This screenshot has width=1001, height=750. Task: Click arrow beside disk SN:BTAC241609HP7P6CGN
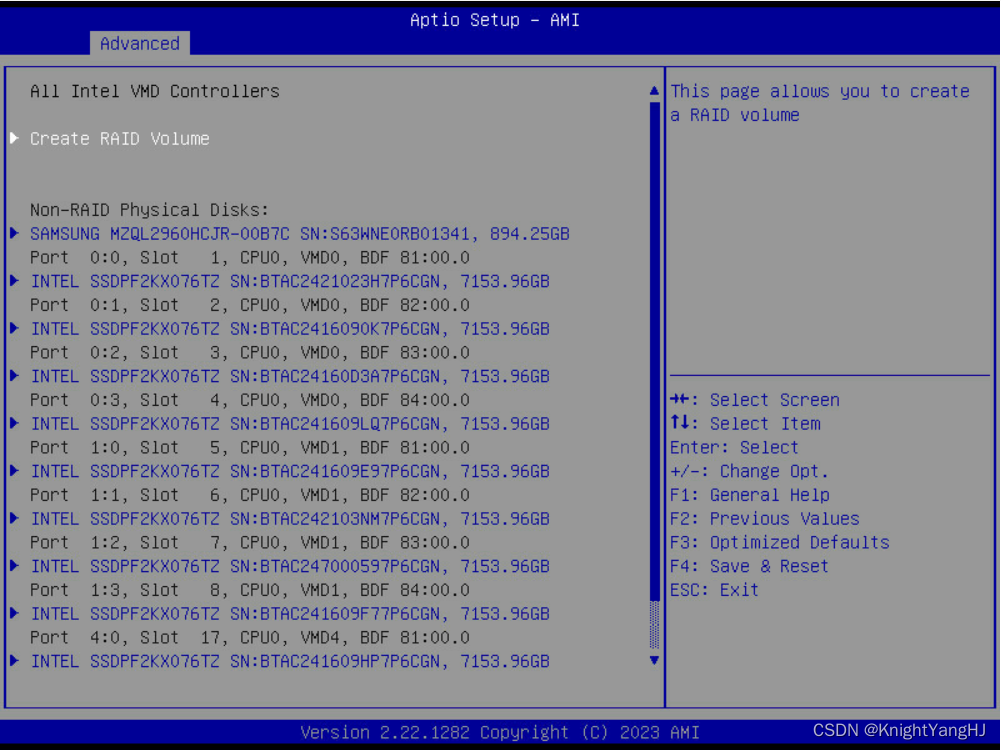[14, 661]
